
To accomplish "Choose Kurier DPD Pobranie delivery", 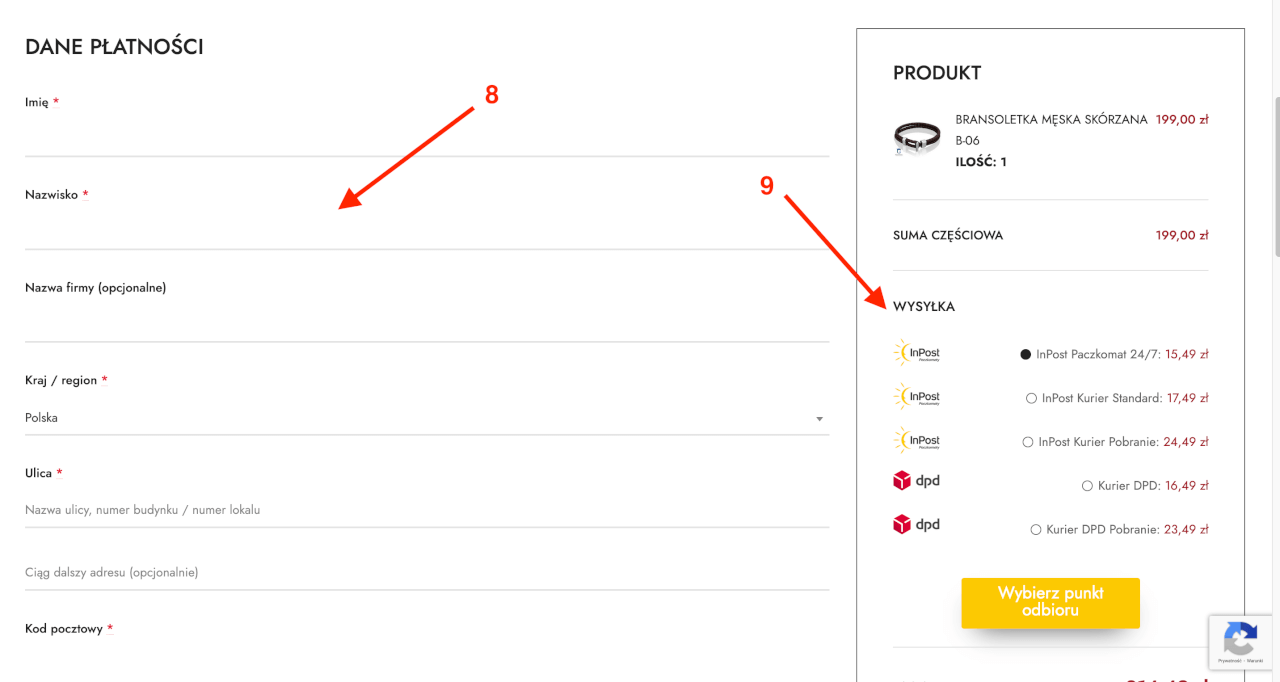I will (x=1036, y=530).
